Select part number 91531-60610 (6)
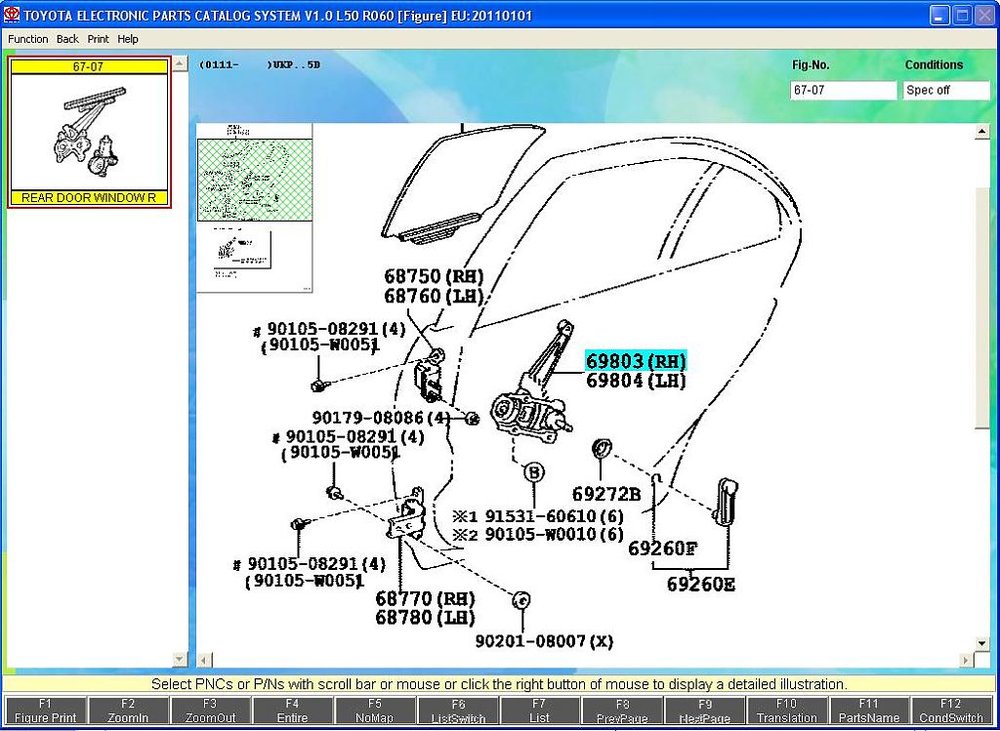The image size is (1000, 731). 554,515
